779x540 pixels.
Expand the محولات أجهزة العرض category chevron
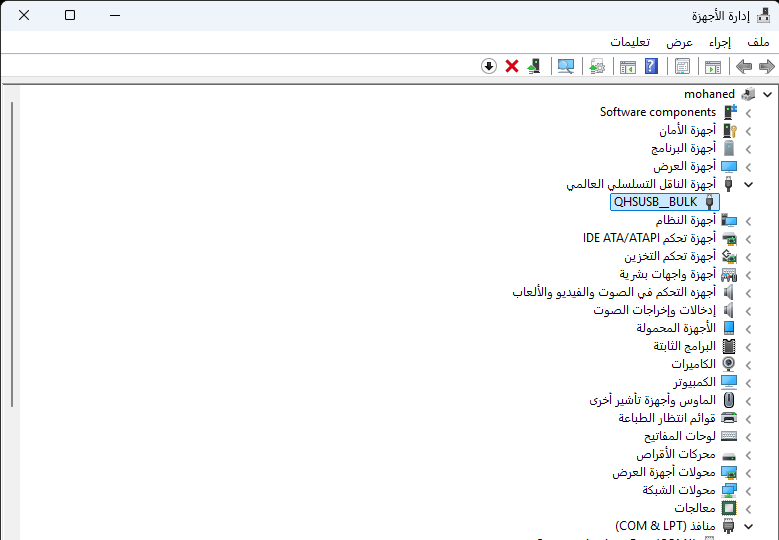tap(748, 473)
